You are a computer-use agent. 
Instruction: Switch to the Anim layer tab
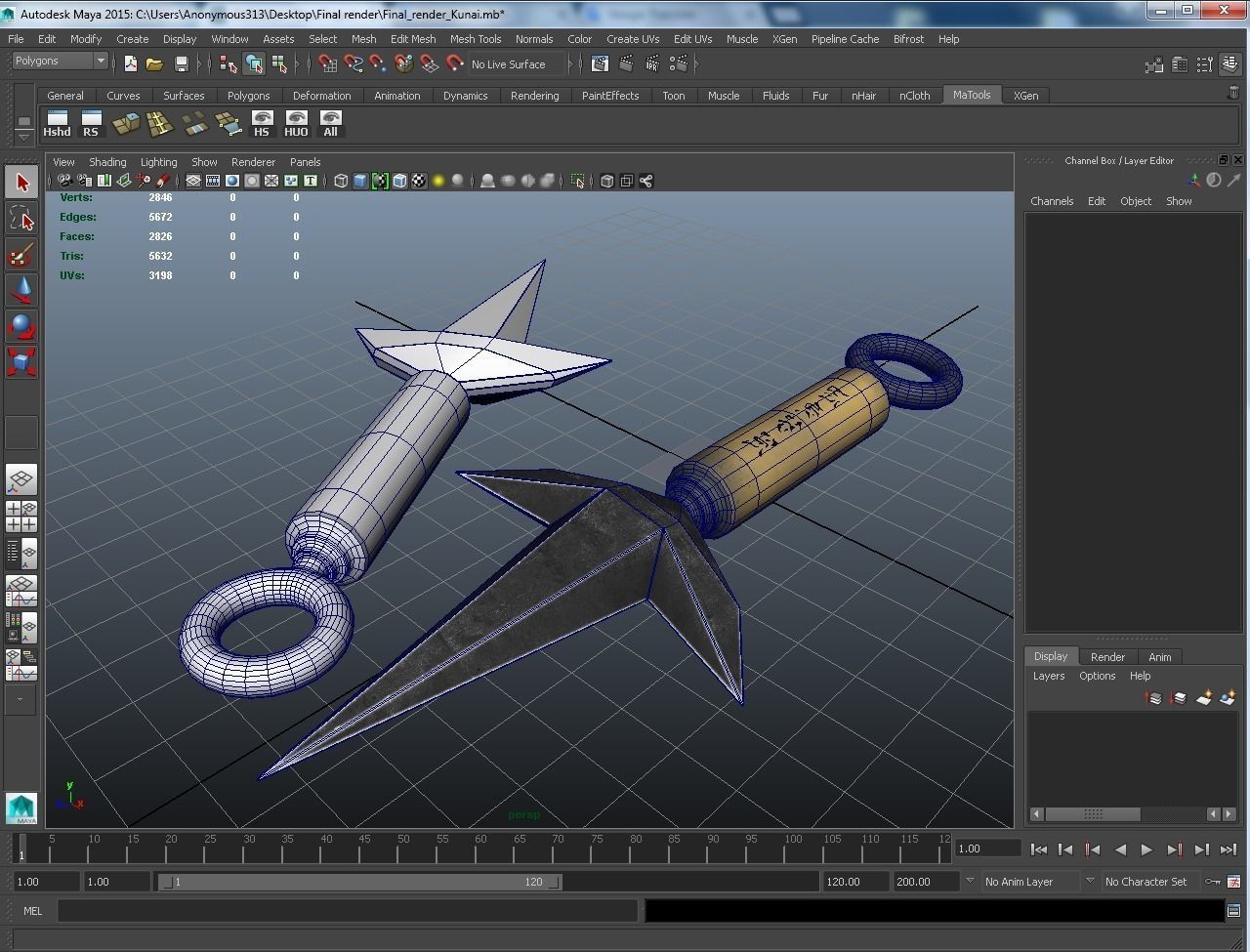click(1160, 657)
